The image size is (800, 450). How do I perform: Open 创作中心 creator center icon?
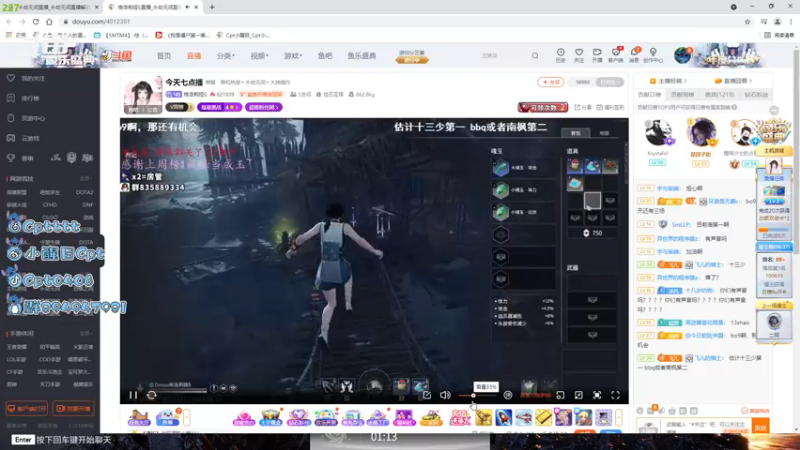[x=653, y=55]
